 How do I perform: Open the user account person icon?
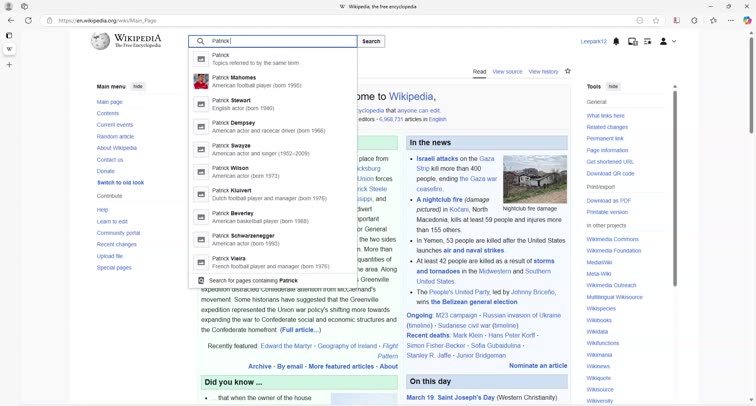click(663, 41)
